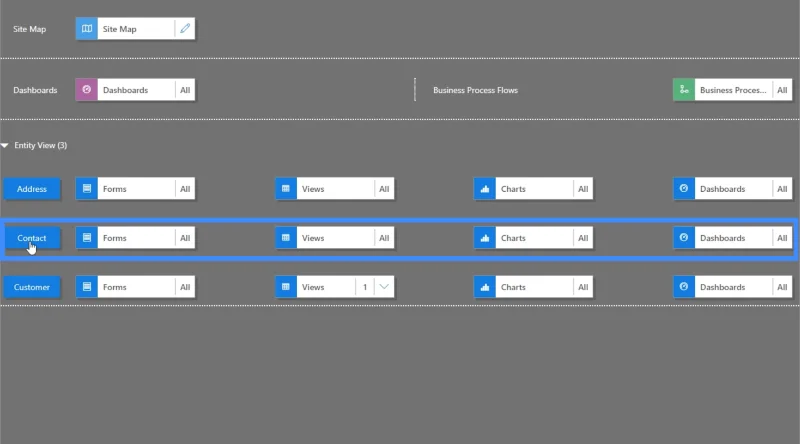Select the Address entity button
This screenshot has height=444, width=800.
(32, 189)
